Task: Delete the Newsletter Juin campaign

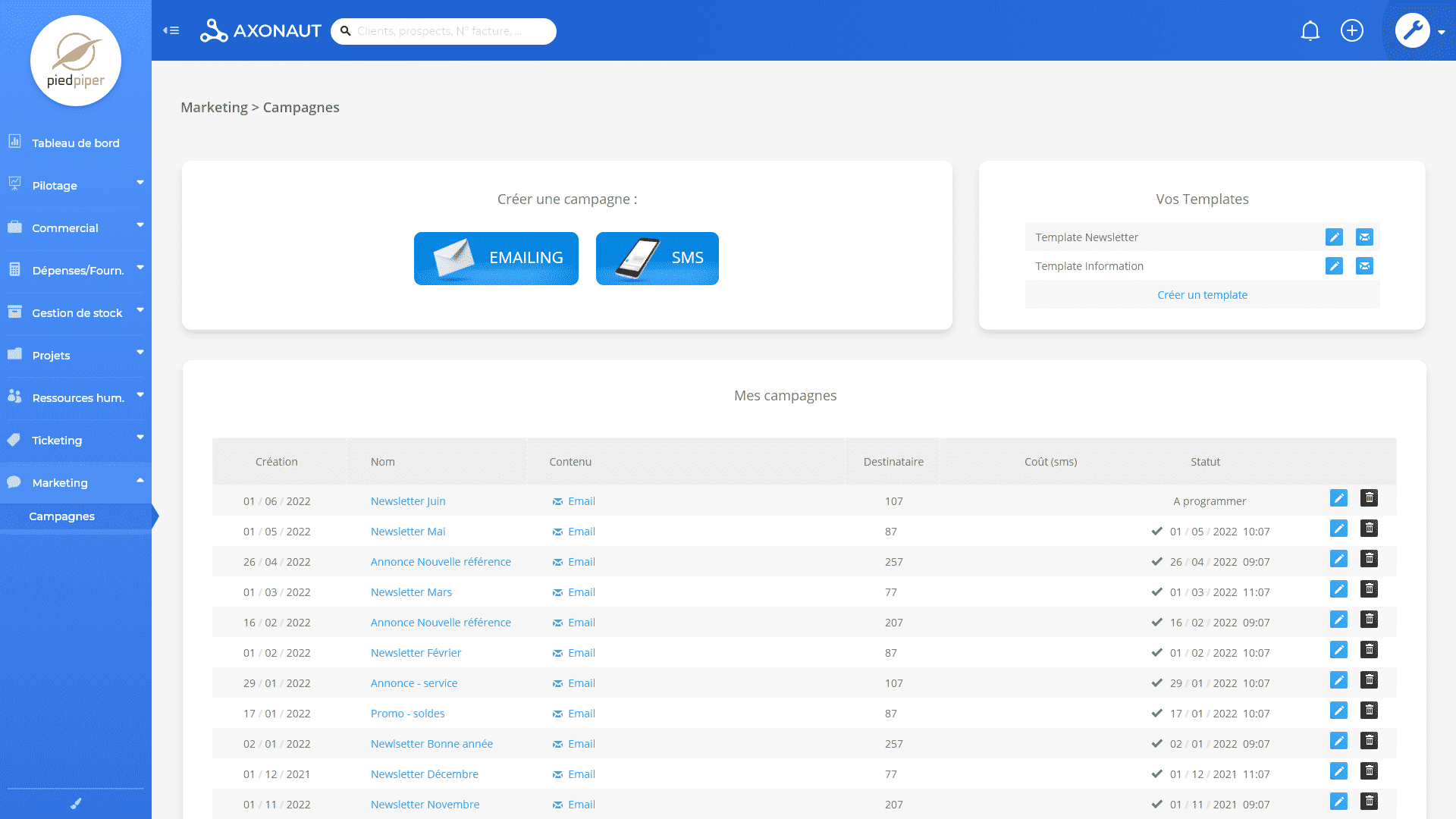Action: [1368, 498]
